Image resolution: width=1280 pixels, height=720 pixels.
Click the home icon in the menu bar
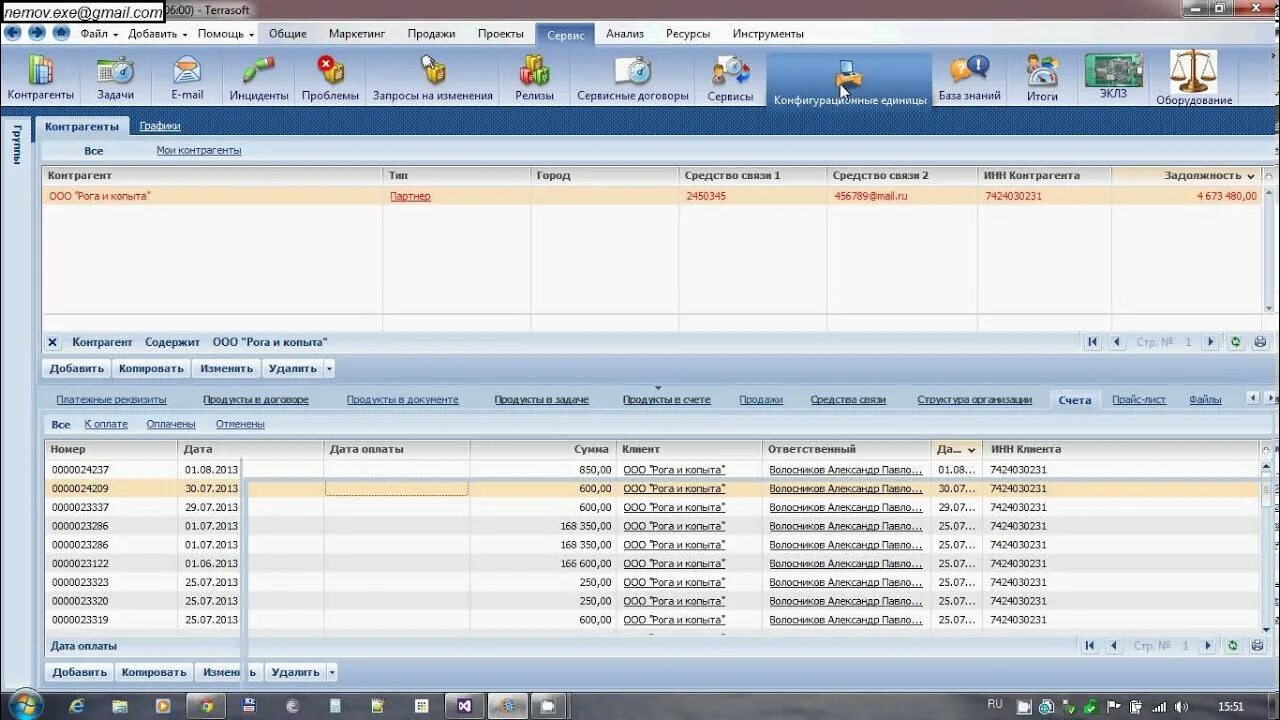(x=61, y=33)
